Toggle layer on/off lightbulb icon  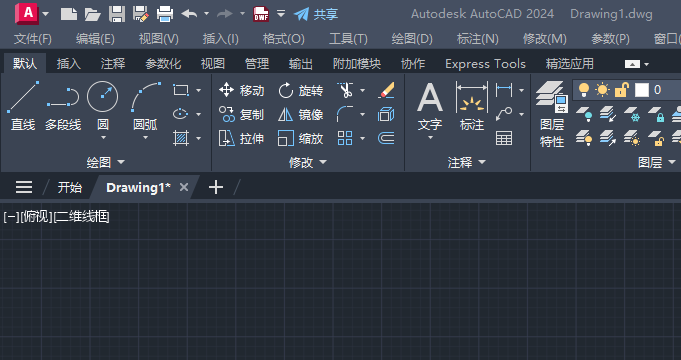[x=584, y=90]
